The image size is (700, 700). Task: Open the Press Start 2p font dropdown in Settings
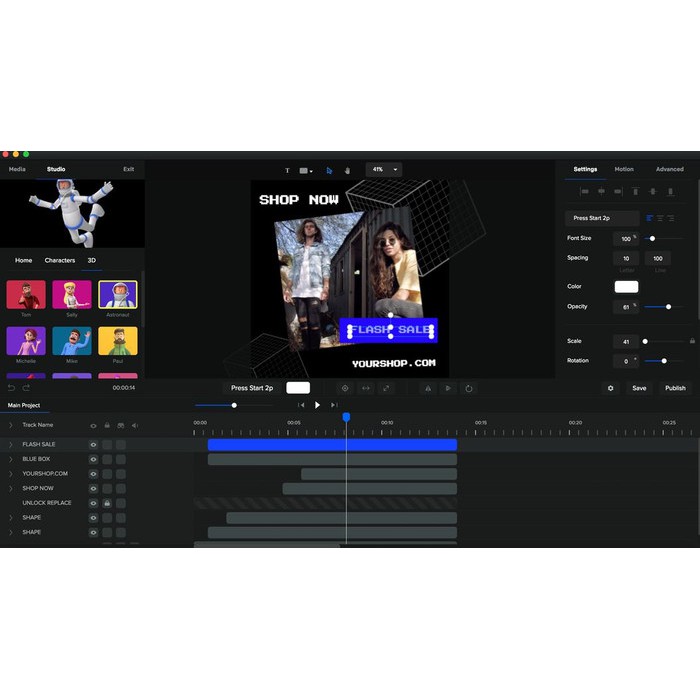602,218
